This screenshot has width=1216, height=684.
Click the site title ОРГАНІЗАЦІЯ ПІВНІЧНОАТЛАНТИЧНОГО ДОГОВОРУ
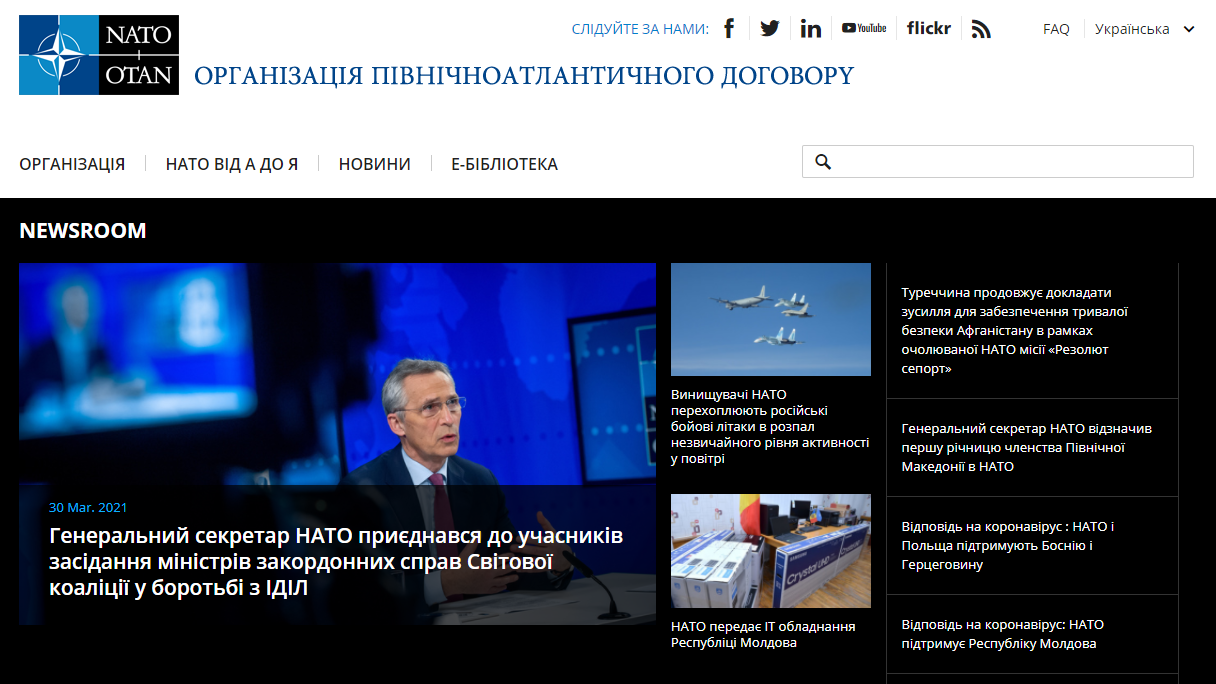click(524, 76)
